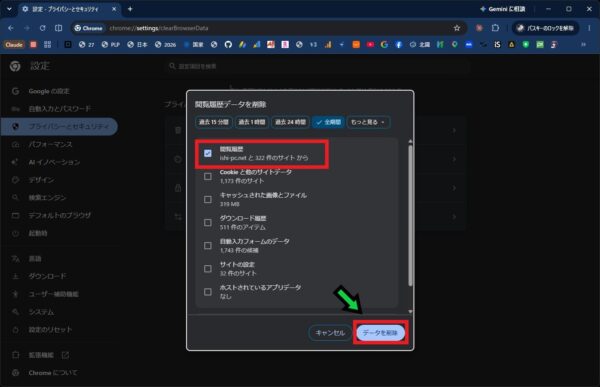Open AI イノベーション in the sidebar
The image size is (600, 387).
tap(54, 162)
